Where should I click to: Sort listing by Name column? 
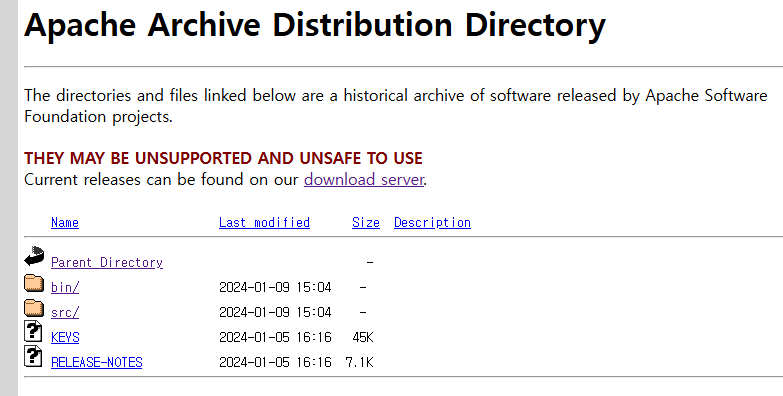(x=65, y=222)
